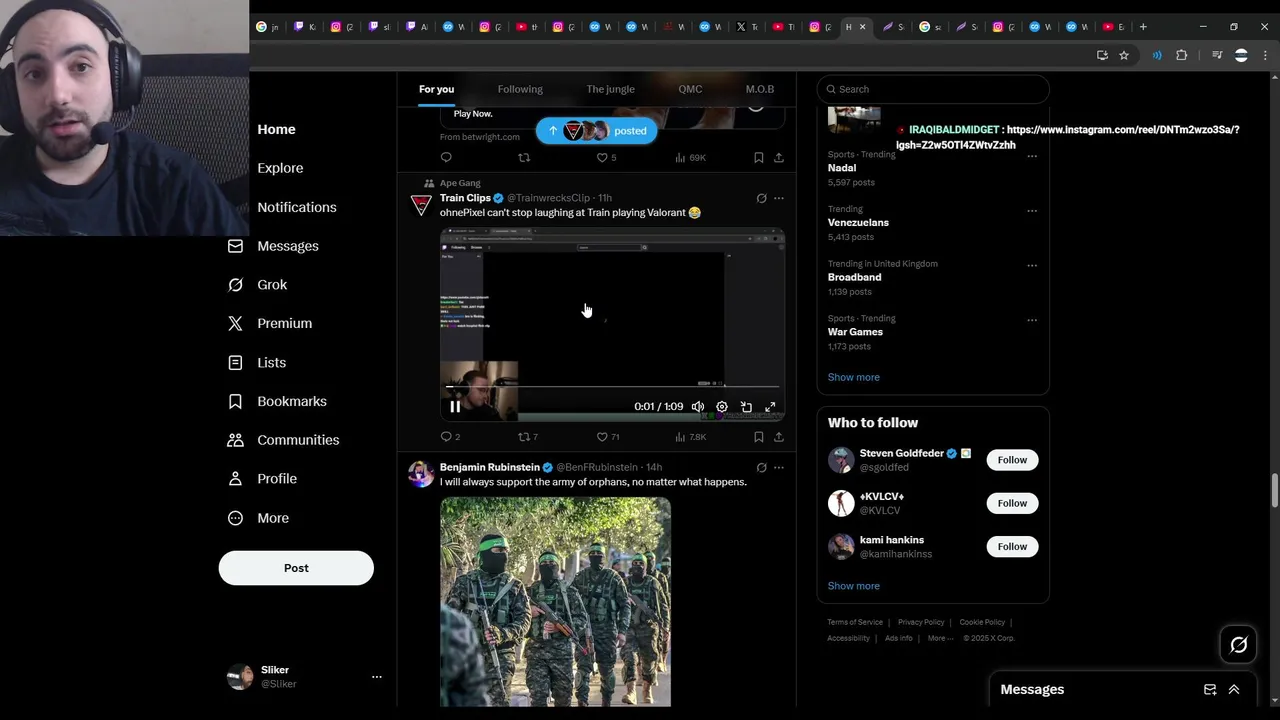Repost the betwright.com promoted post
The height and width of the screenshot is (720, 1280).
click(523, 157)
